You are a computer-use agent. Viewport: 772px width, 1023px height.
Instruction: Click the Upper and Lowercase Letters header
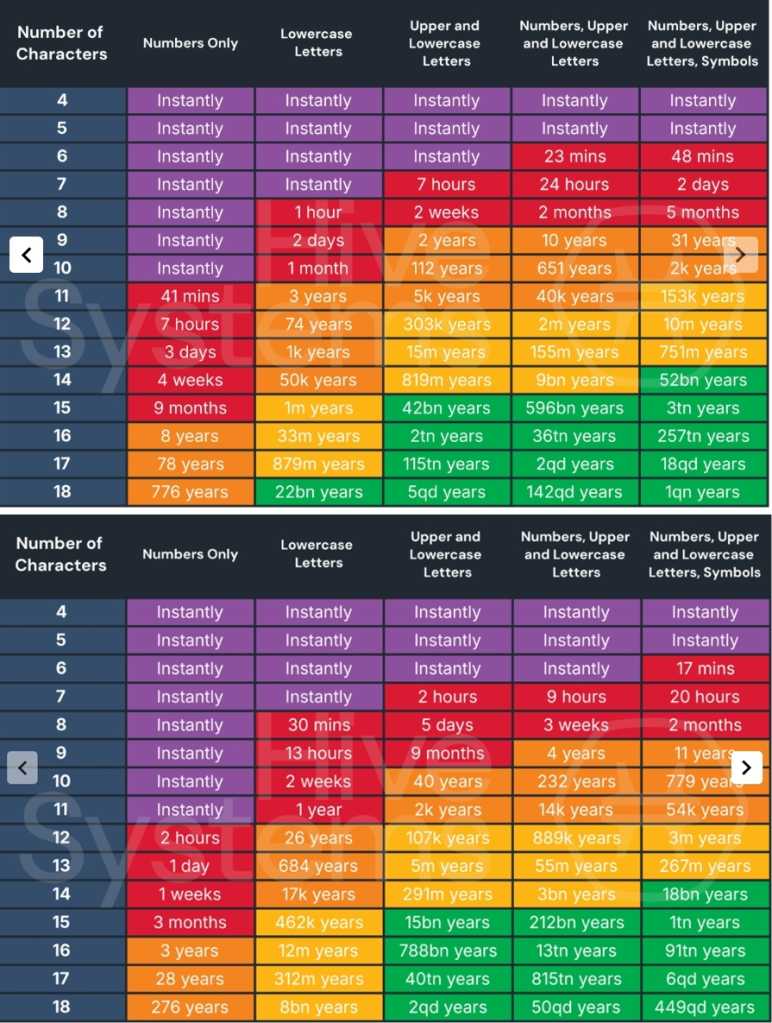coord(446,43)
